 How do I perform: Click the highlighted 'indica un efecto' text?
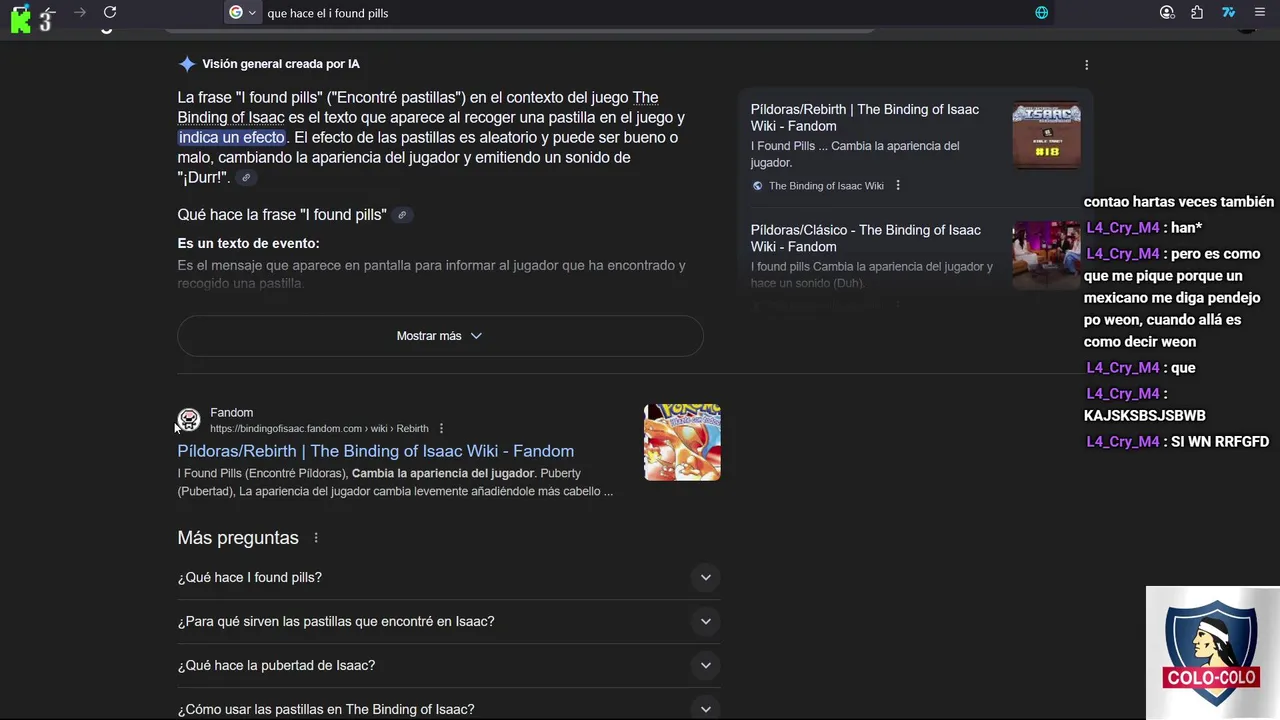click(x=231, y=137)
